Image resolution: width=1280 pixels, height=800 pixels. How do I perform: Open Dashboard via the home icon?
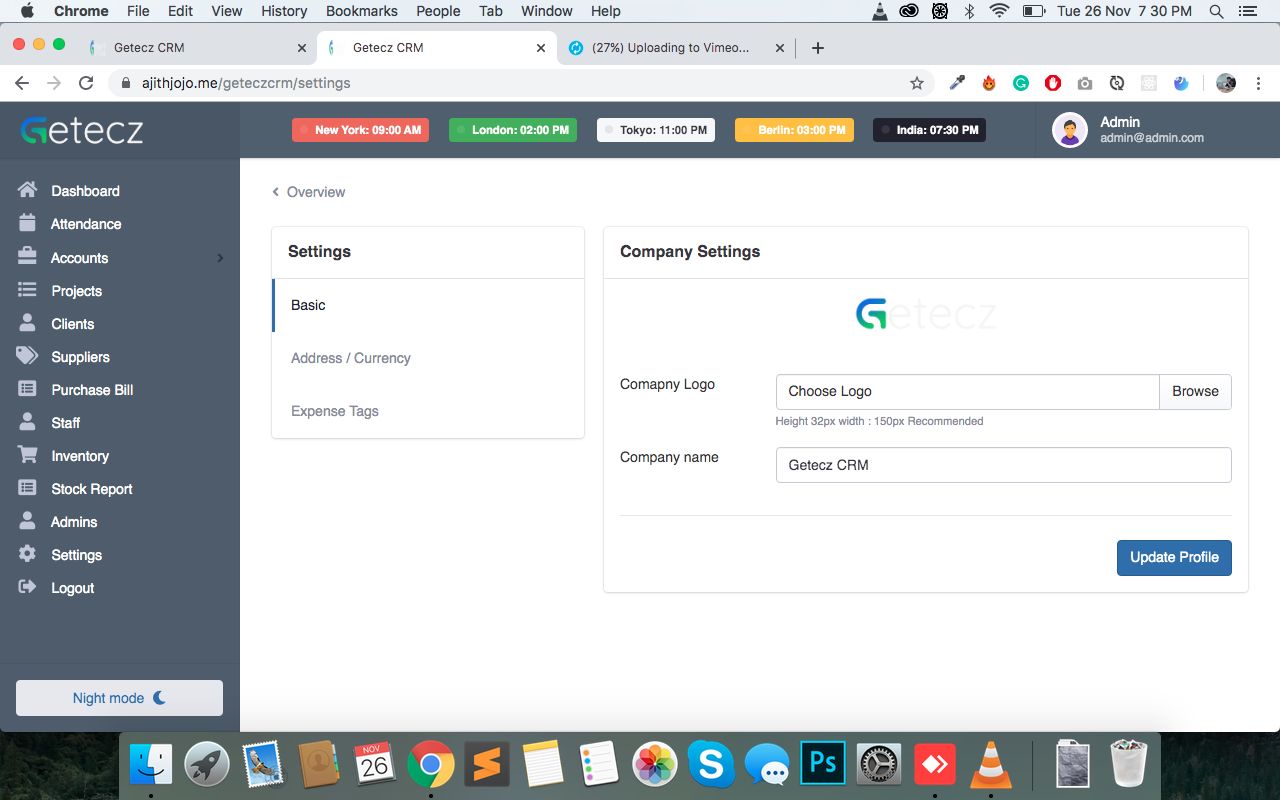(27, 190)
